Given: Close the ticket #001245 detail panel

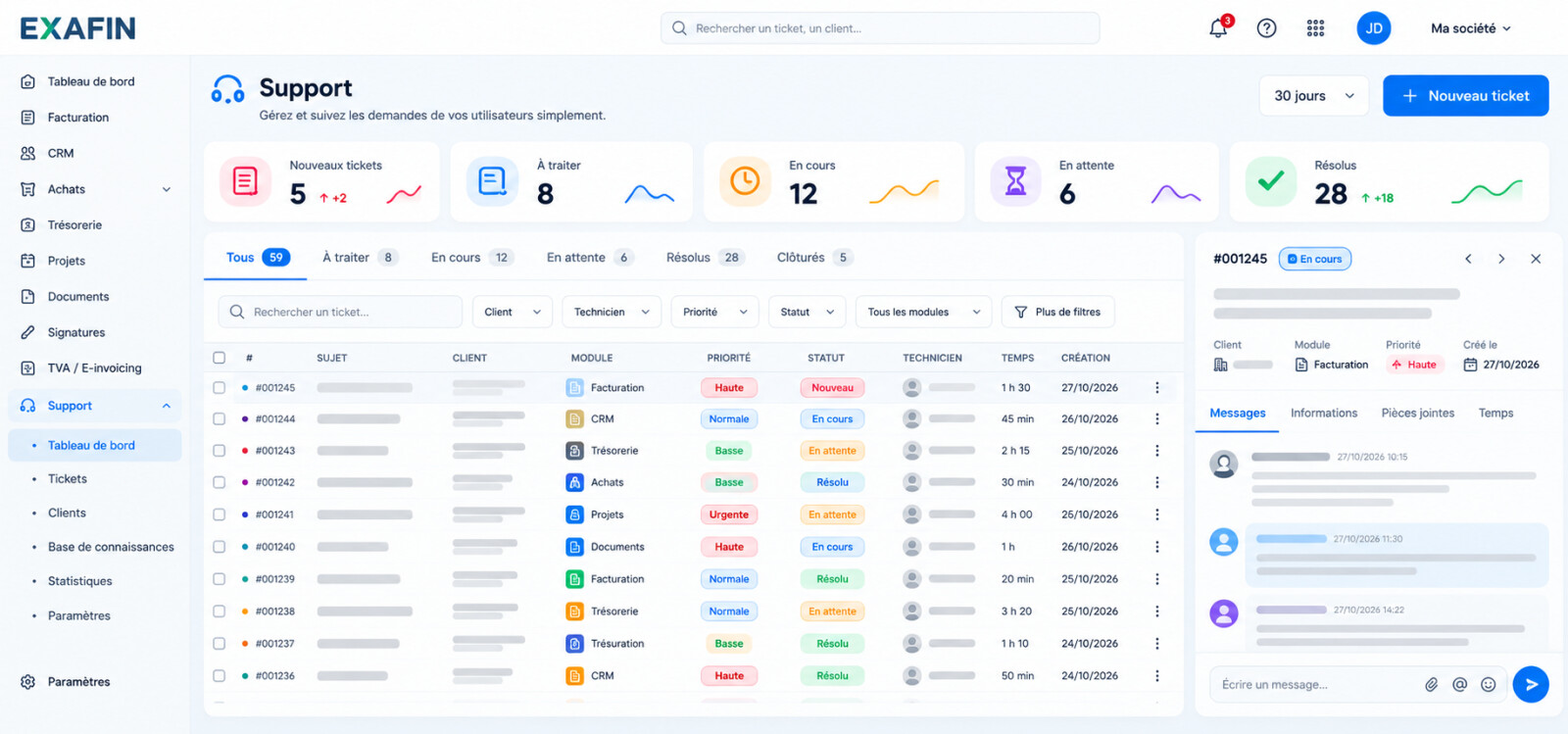Looking at the screenshot, I should [x=1536, y=259].
